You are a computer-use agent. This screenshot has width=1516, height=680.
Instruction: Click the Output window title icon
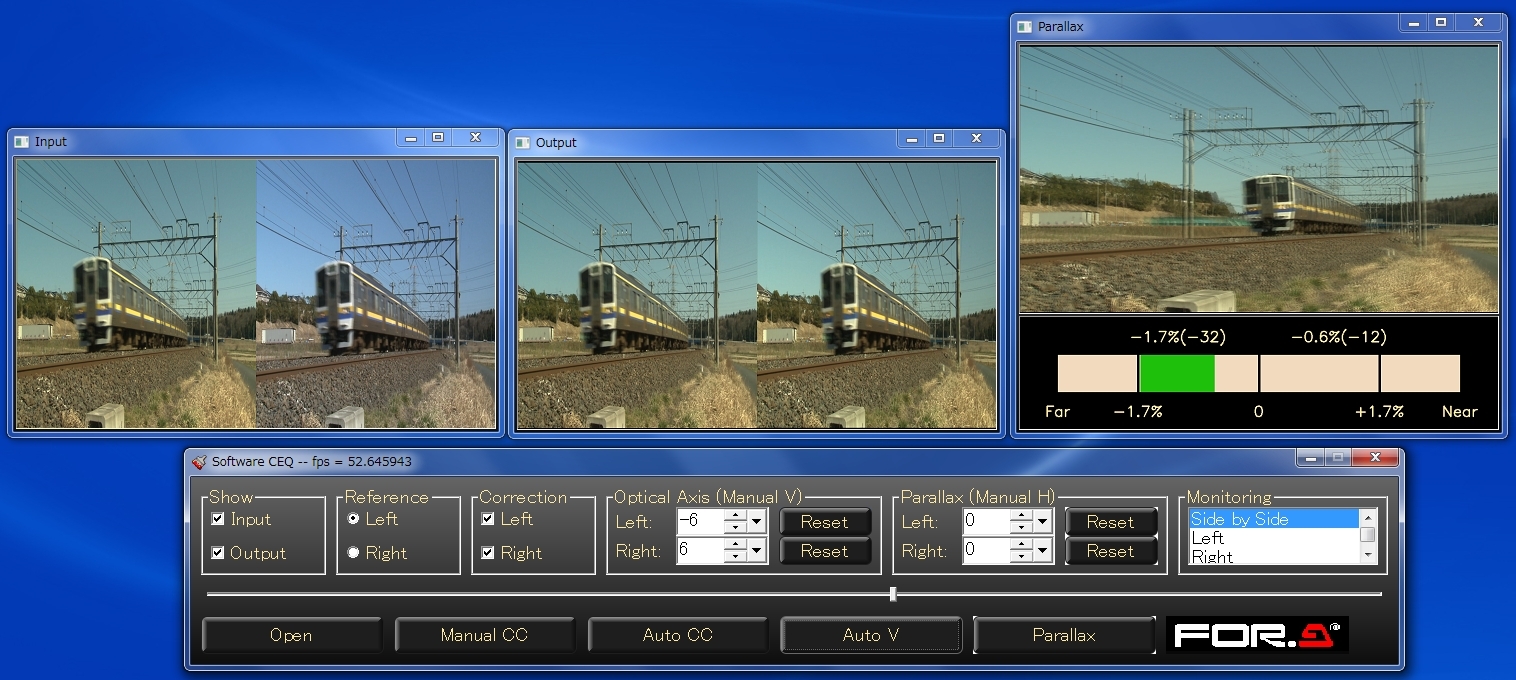523,143
